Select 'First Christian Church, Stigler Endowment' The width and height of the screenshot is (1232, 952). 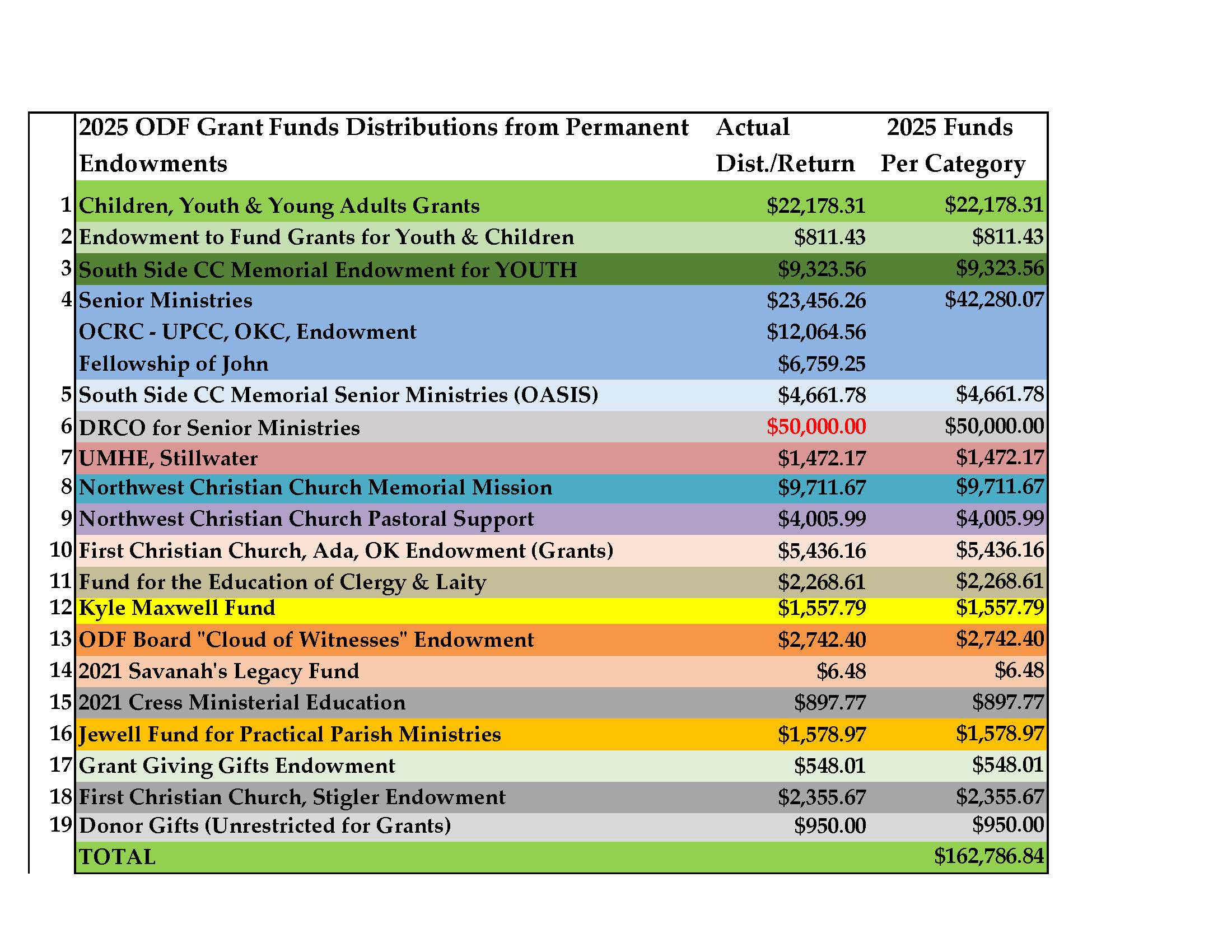(292, 797)
